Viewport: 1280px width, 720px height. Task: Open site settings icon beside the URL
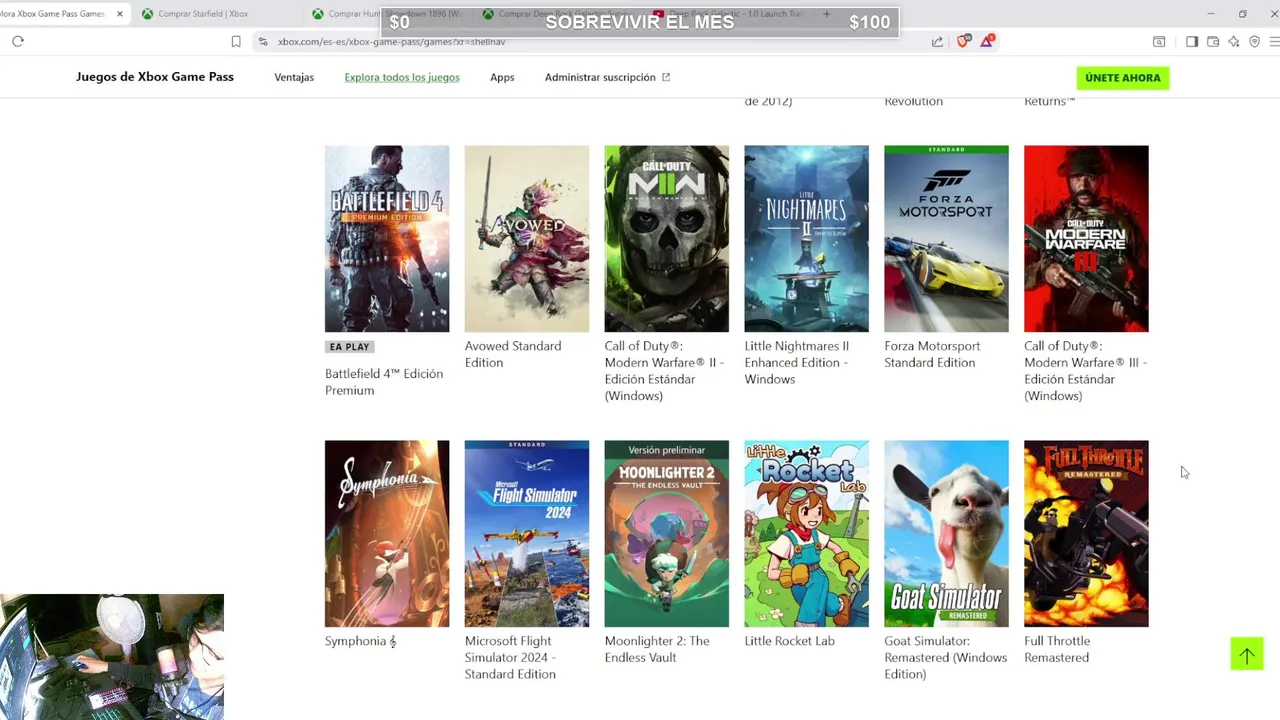262,41
